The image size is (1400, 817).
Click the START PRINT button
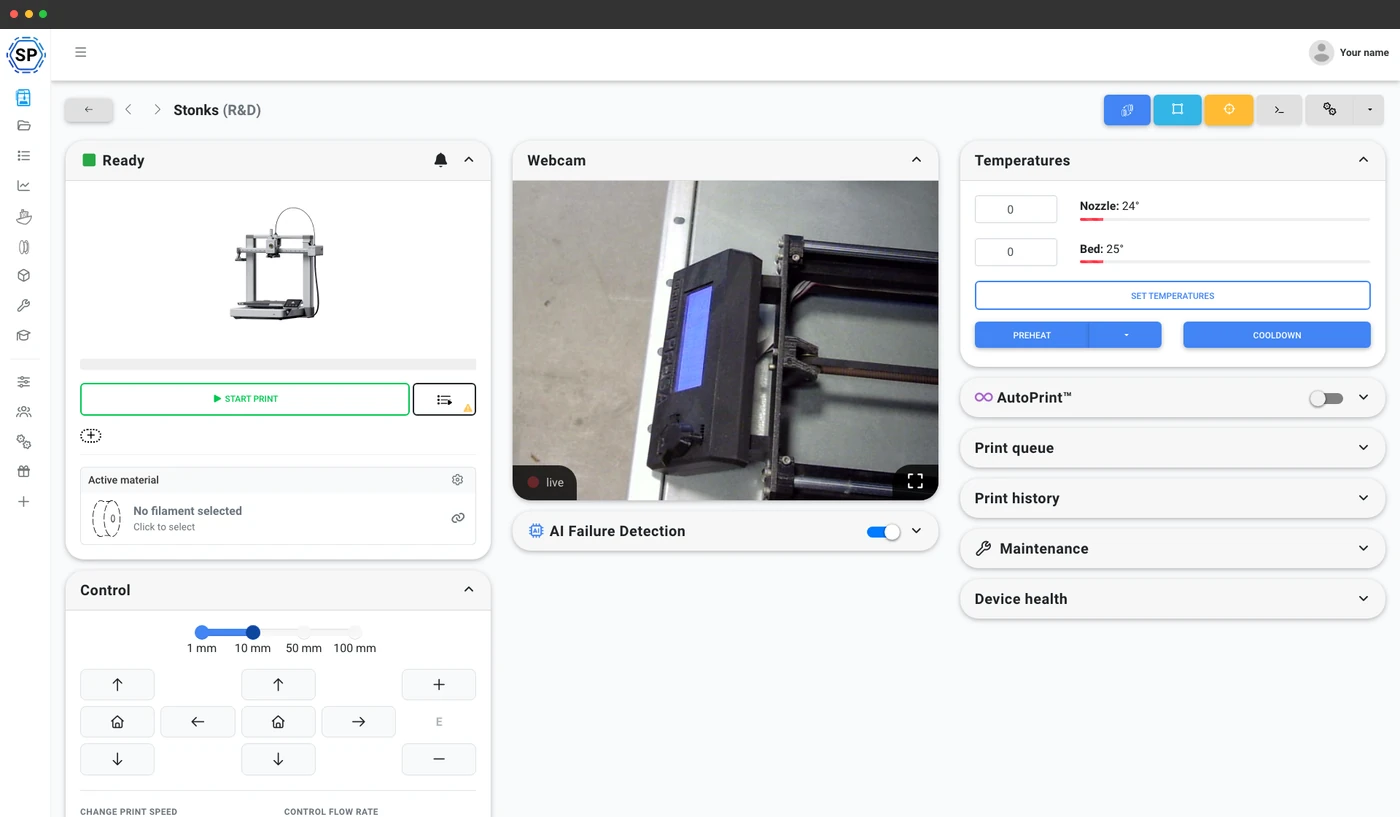[x=245, y=399]
